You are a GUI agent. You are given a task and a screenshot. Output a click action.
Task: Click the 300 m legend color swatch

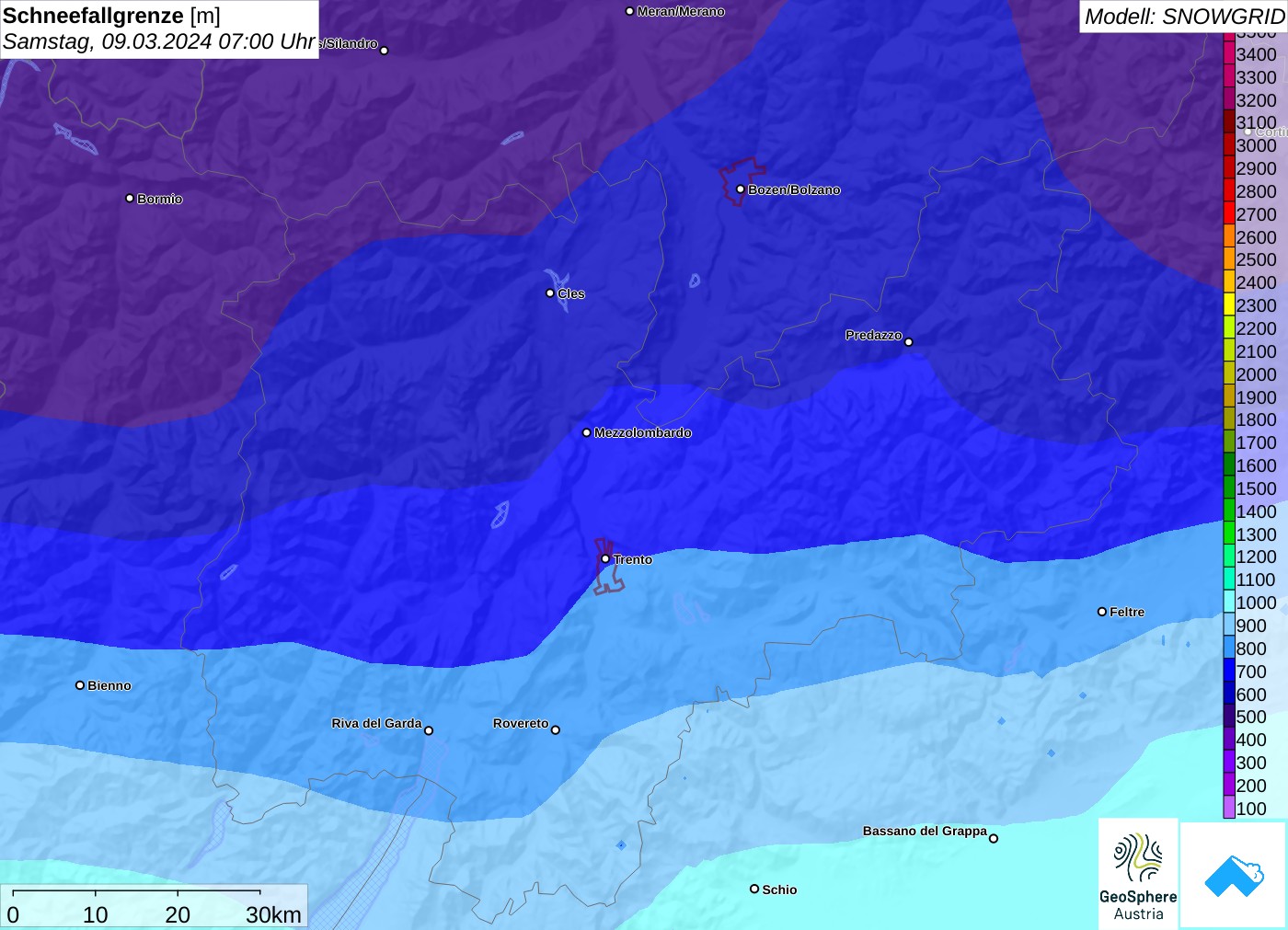[1229, 762]
